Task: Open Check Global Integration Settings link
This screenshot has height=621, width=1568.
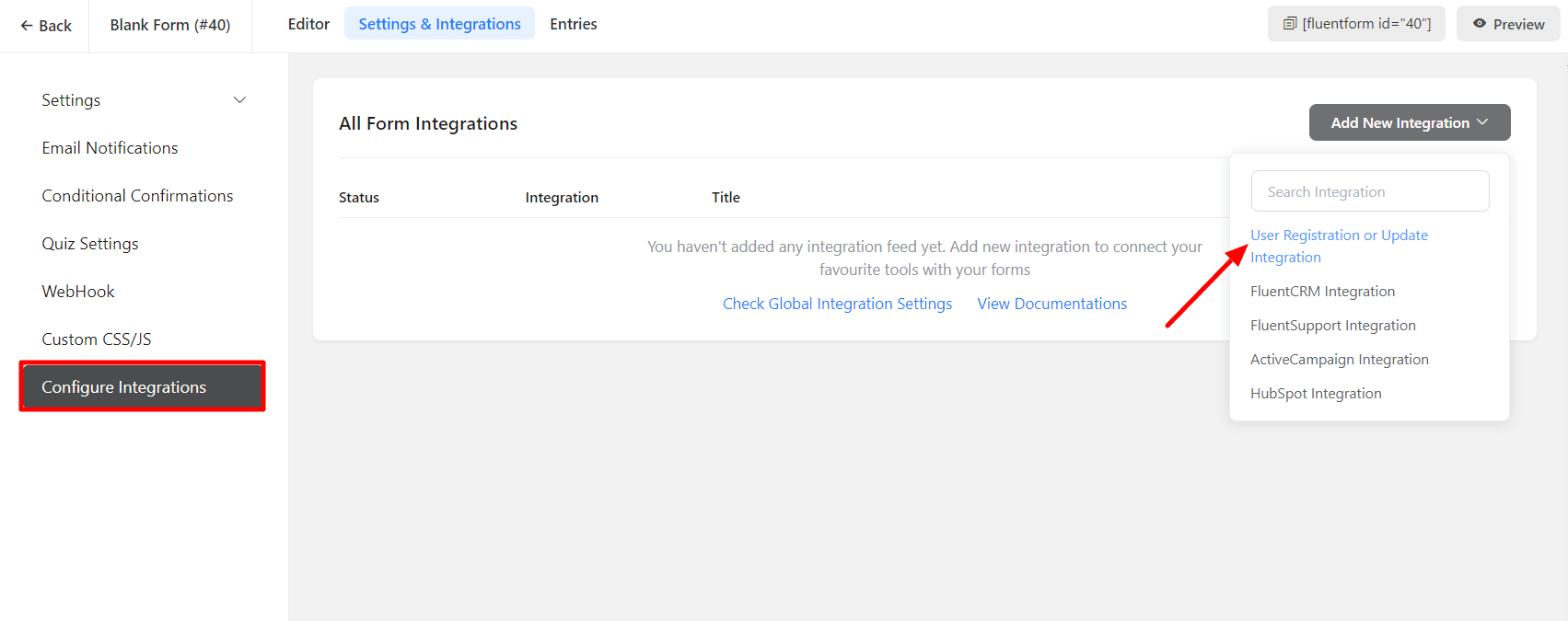Action: [x=837, y=304]
